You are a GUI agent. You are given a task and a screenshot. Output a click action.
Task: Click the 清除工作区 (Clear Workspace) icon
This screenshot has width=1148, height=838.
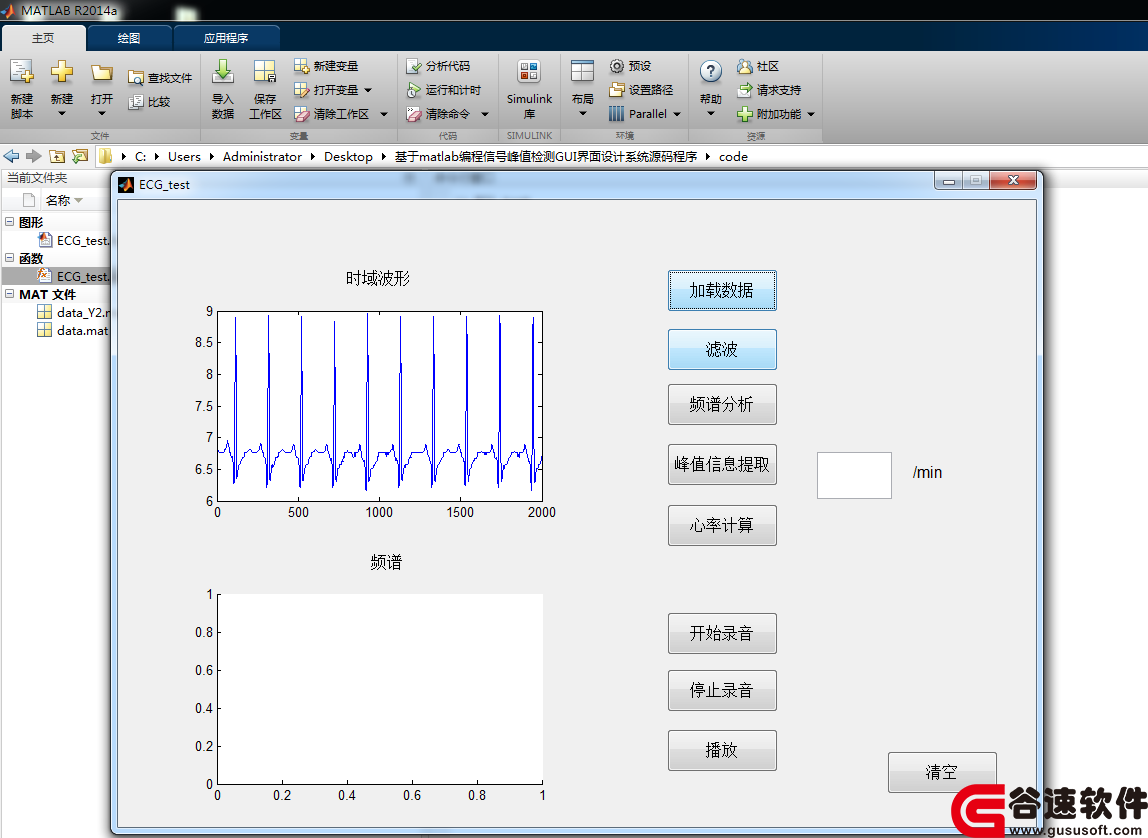click(x=302, y=114)
